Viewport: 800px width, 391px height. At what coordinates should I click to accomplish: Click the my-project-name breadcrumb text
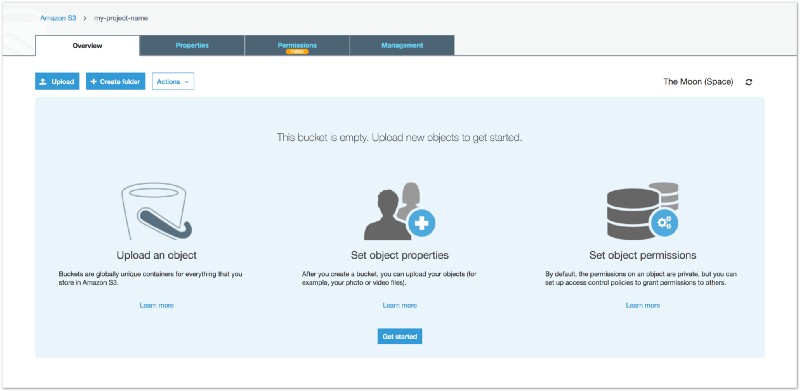pos(121,18)
